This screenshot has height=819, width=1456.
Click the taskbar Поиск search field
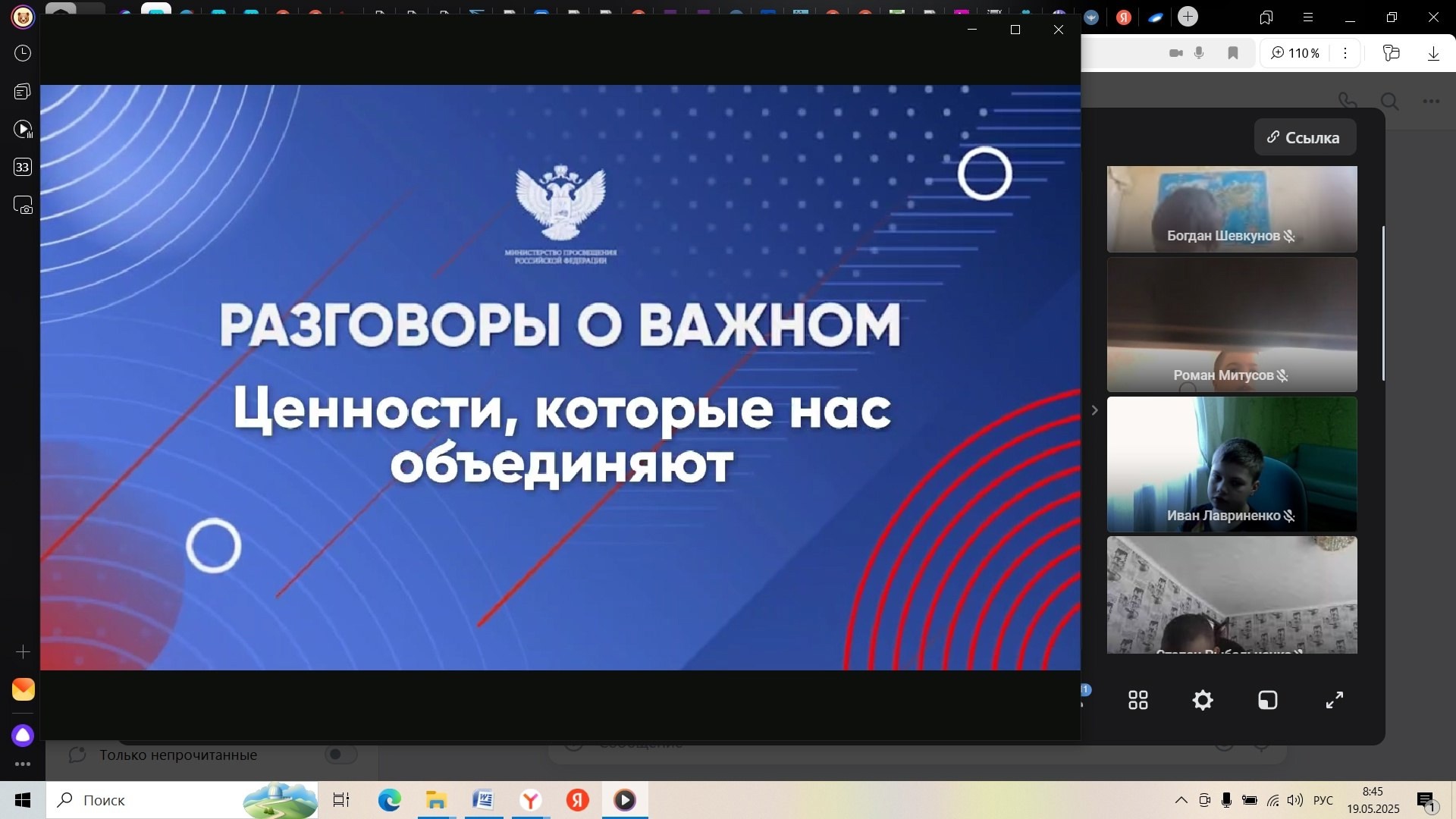pos(182,800)
